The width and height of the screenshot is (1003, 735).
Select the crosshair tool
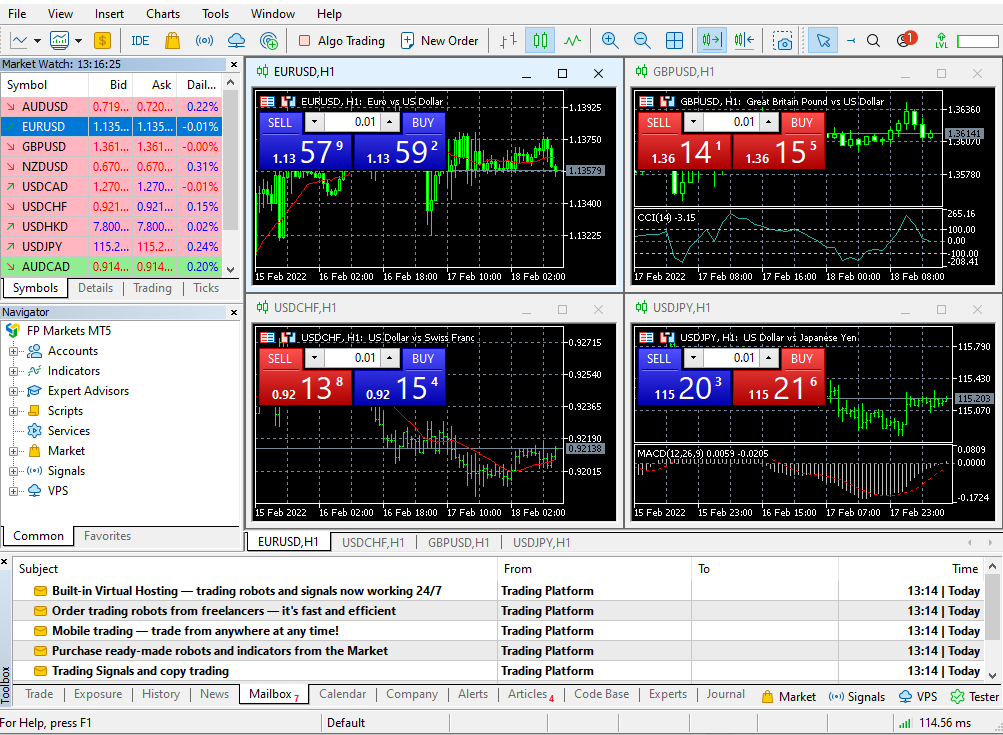click(851, 41)
